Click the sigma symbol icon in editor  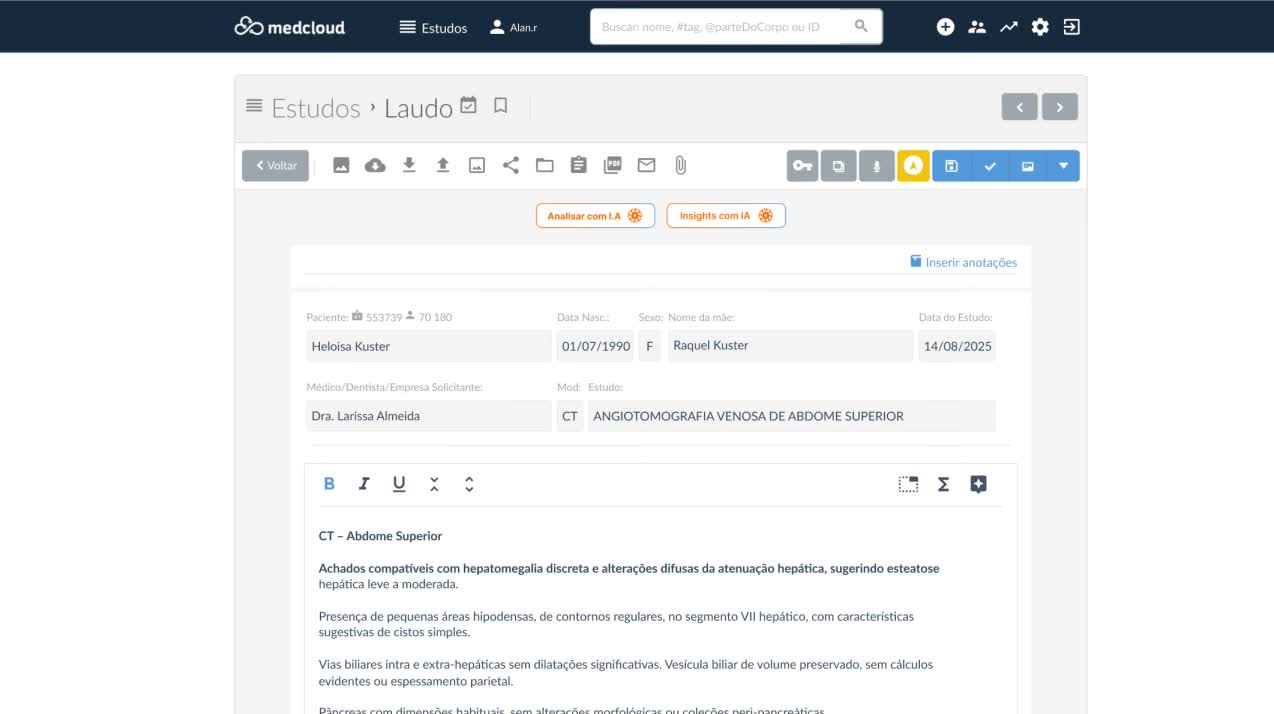tap(943, 484)
